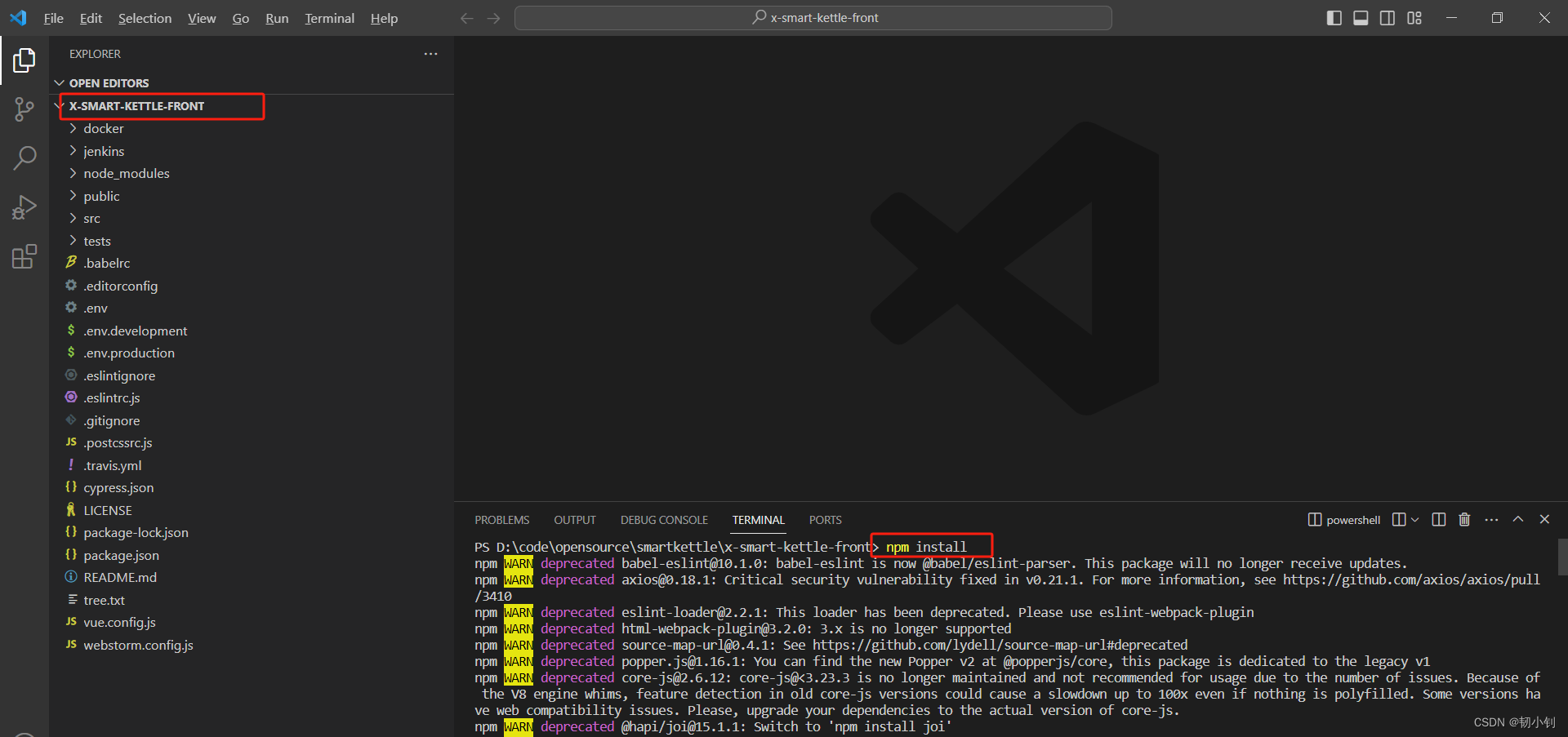Open Explorer views and more actions menu
This screenshot has height=737, width=1568.
pyautogui.click(x=430, y=54)
